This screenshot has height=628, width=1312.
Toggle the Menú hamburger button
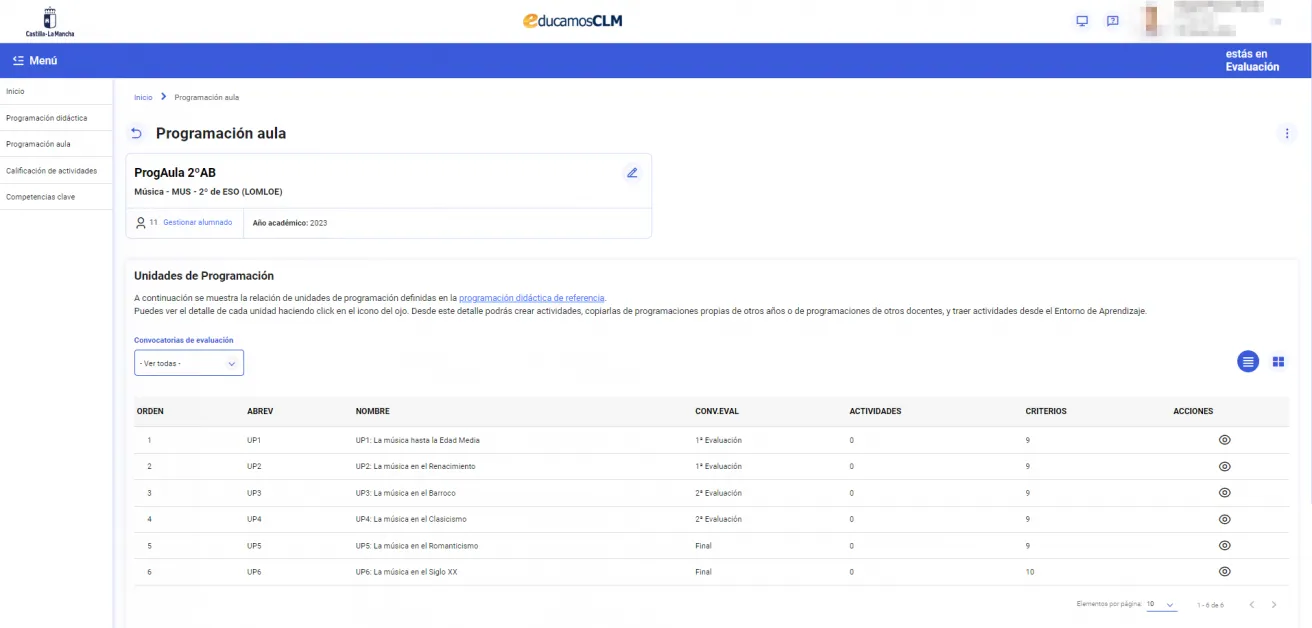tap(35, 61)
